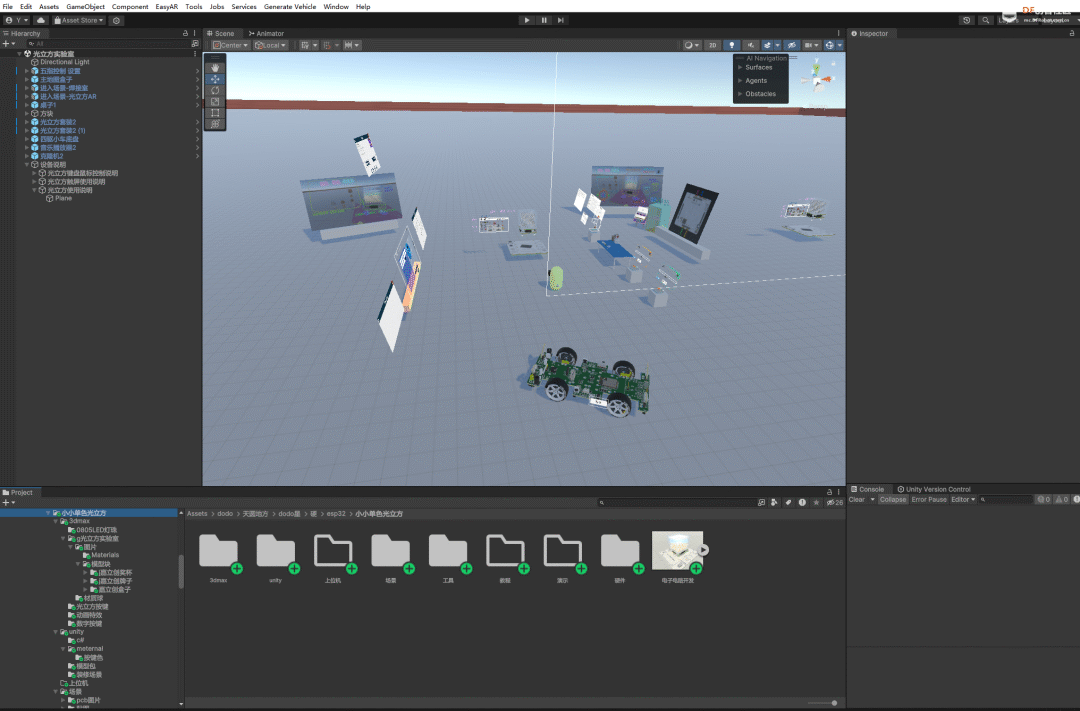Image resolution: width=1080 pixels, height=711 pixels.
Task: Click the Project tree vertical scrollbar
Action: [x=181, y=572]
